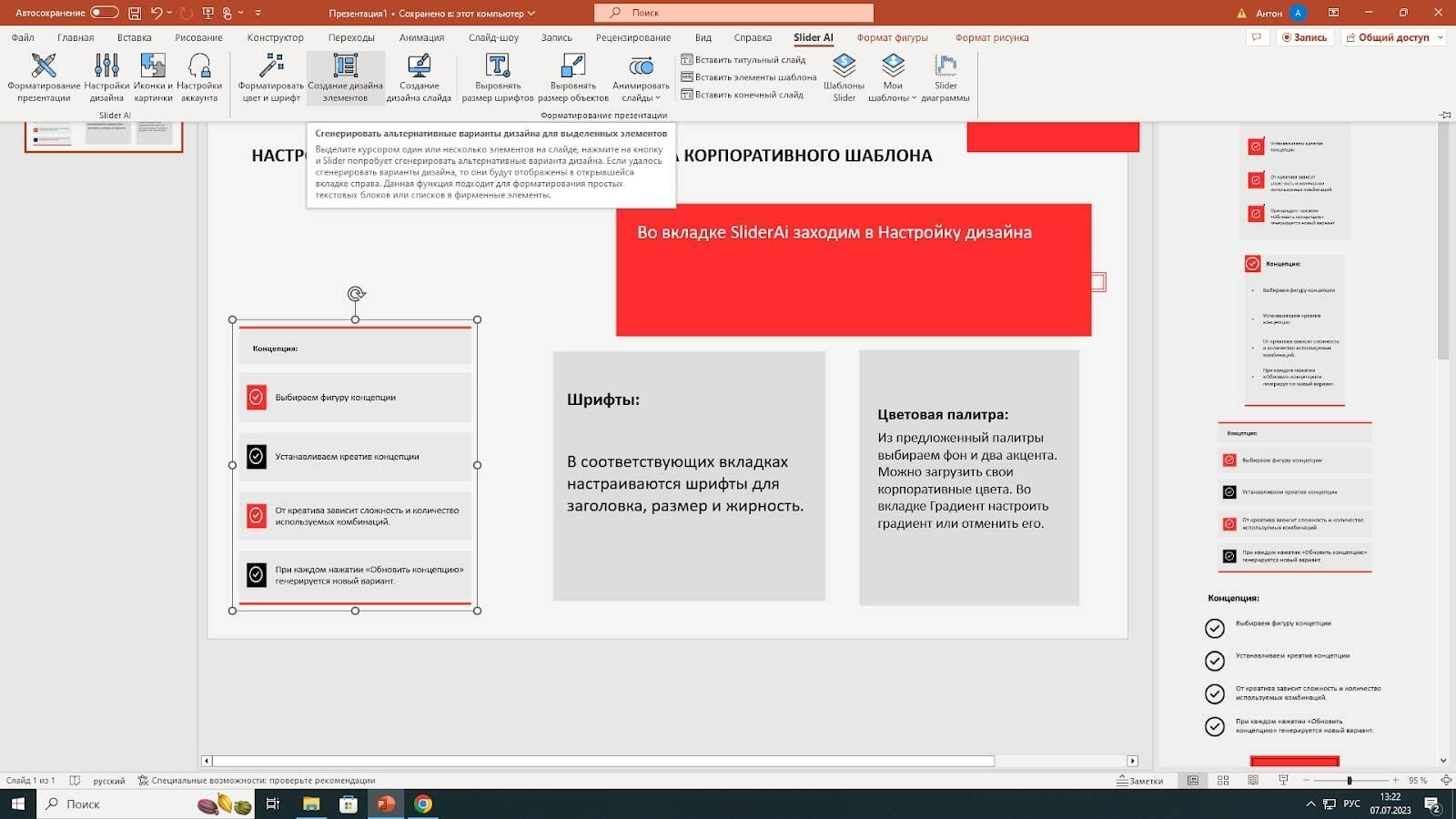1456x819 pixels.
Task: Click the Запись button
Action: [1304, 37]
